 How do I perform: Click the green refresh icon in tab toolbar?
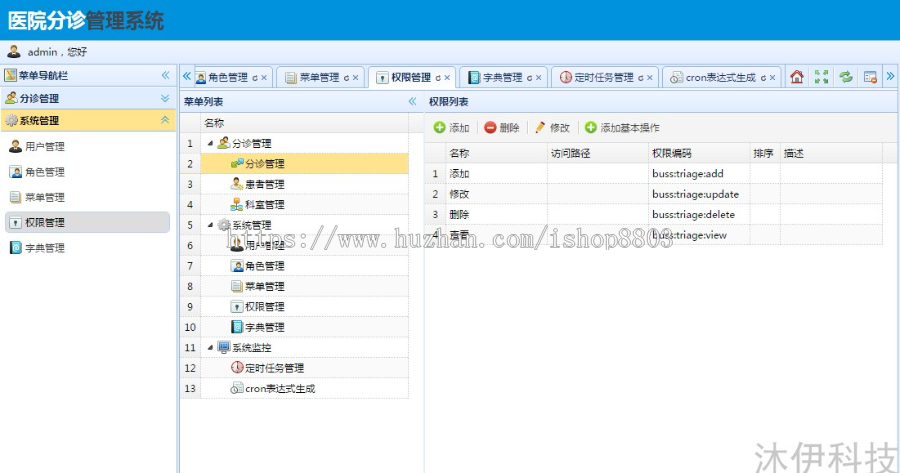tap(846, 77)
